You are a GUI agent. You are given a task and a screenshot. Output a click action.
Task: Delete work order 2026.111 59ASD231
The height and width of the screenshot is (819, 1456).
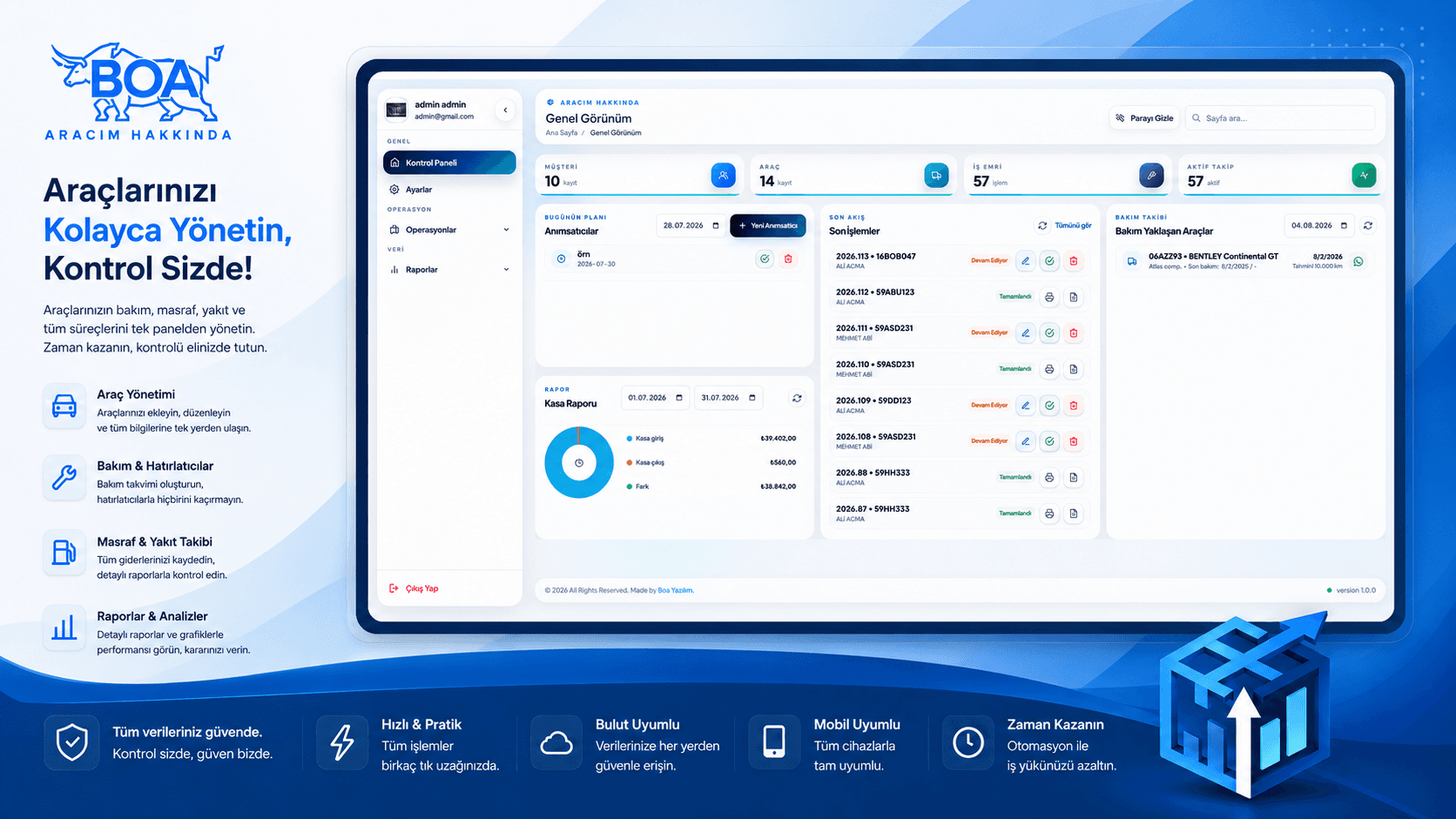[1074, 332]
